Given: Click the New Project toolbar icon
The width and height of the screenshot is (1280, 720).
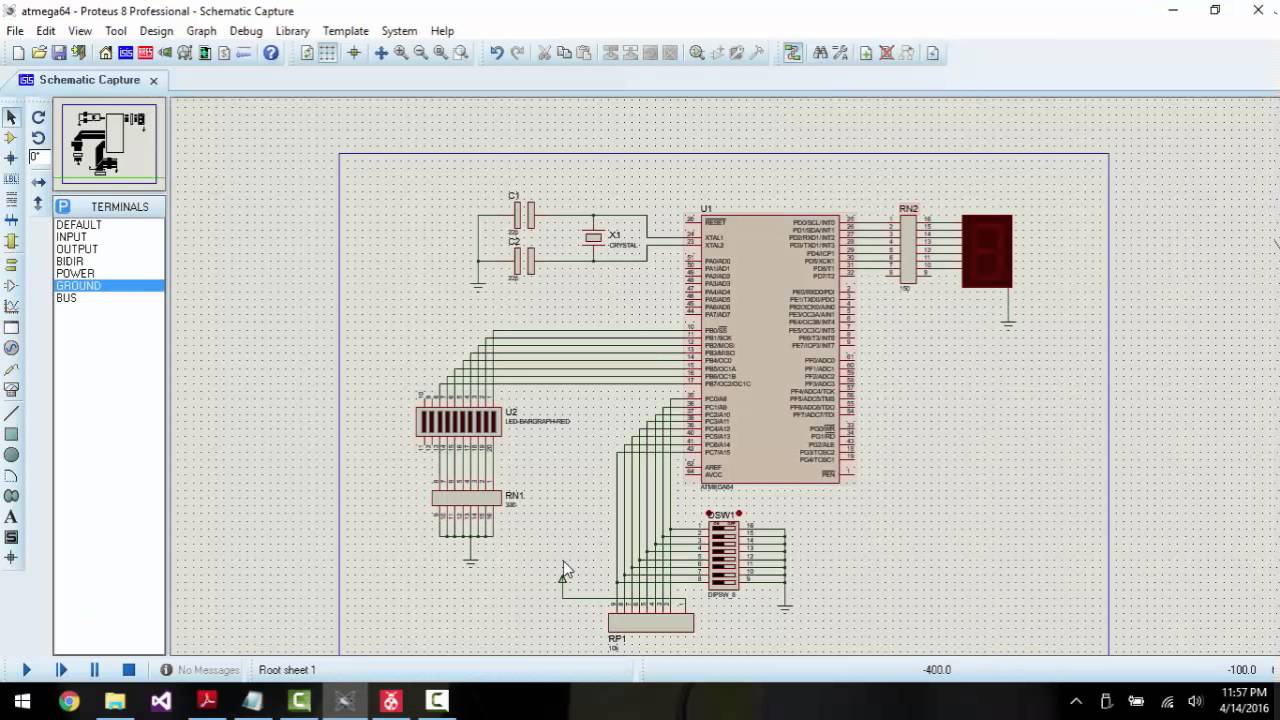Looking at the screenshot, I should click(18, 53).
